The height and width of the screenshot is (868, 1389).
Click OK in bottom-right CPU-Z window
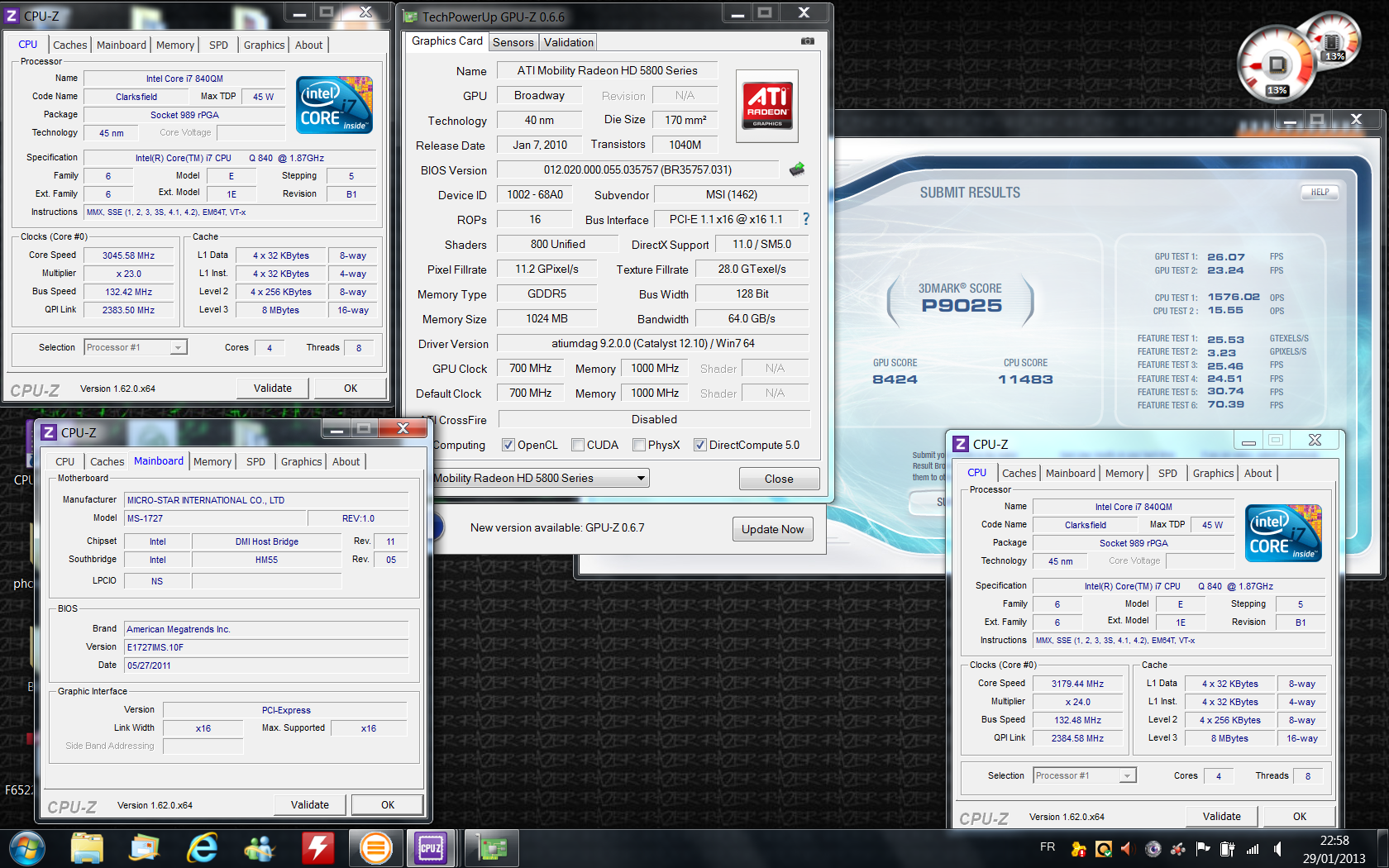point(1300,816)
